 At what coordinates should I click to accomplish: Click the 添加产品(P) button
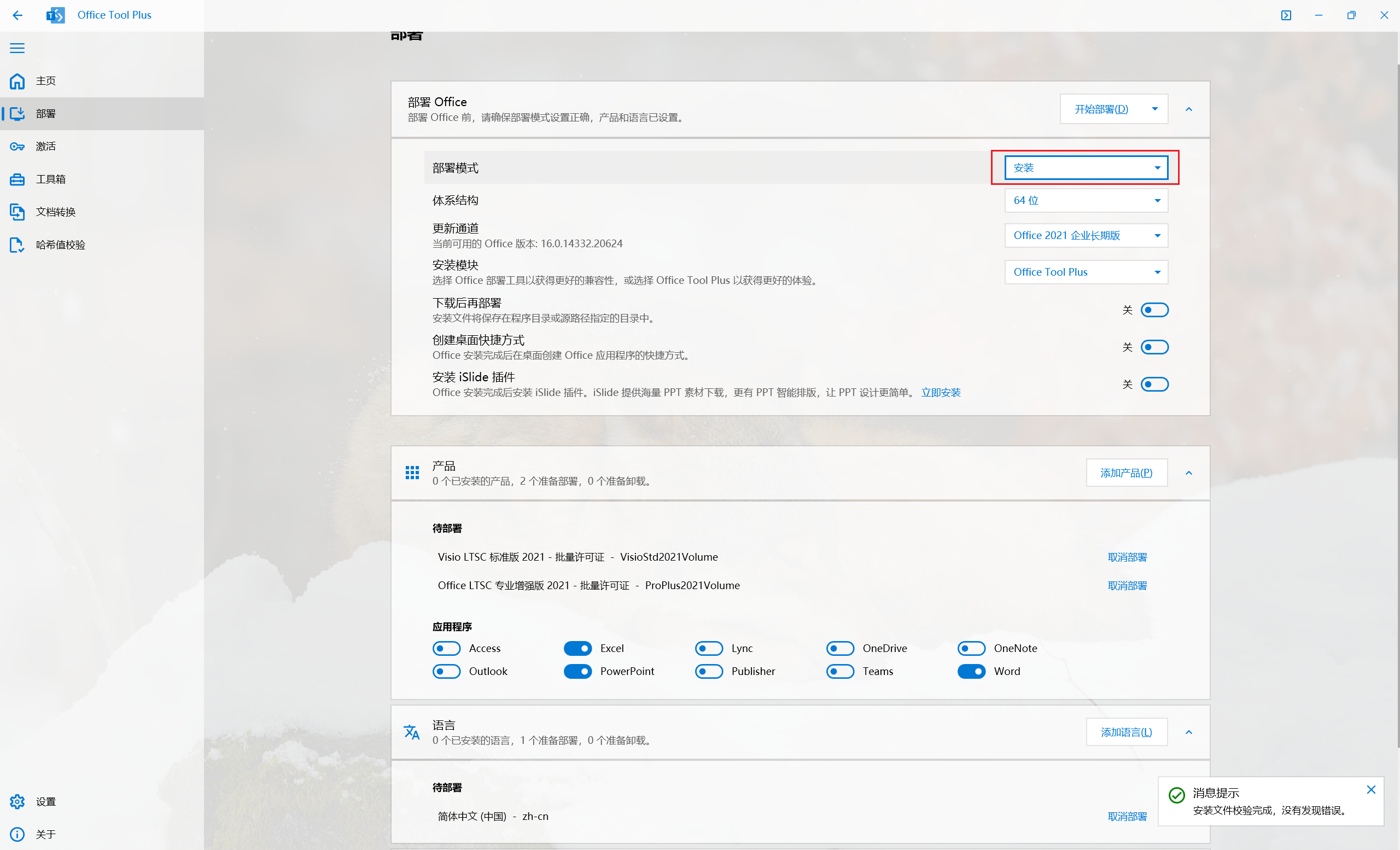coord(1127,473)
